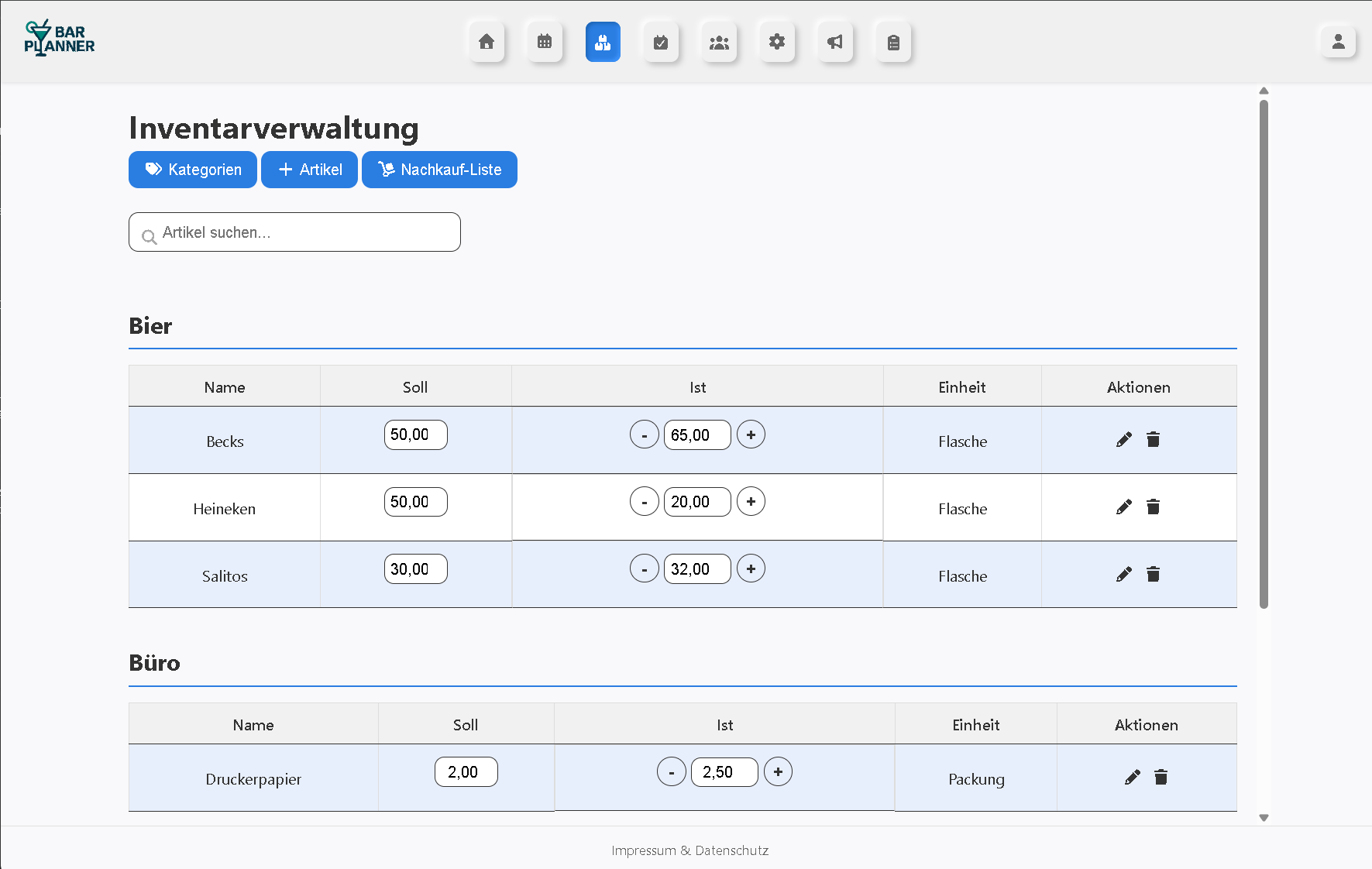The image size is (1372, 869).
Task: Select the active inventory boxes icon
Action: point(603,42)
